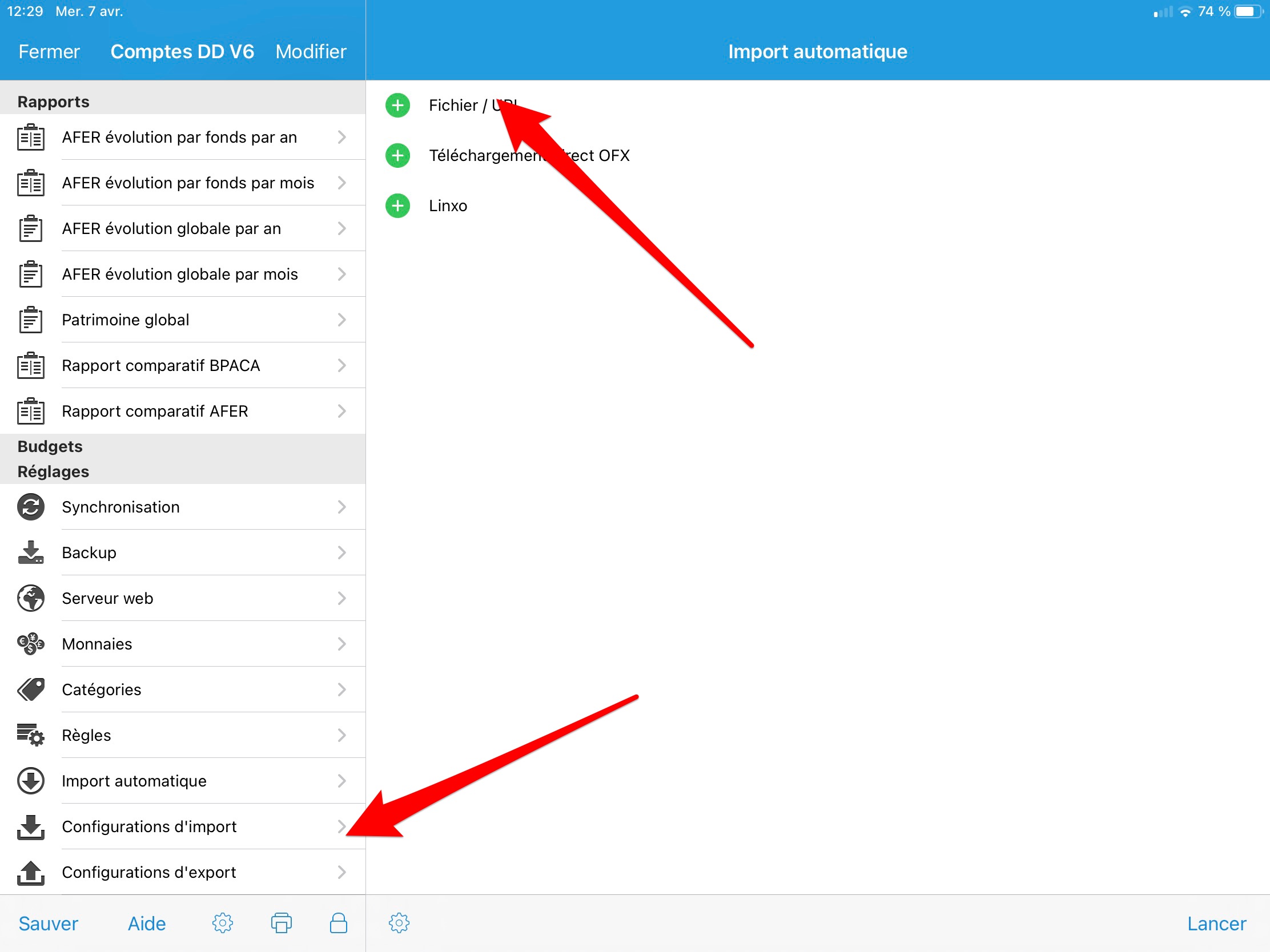
Task: Open Catégories via its chevron
Action: [341, 690]
